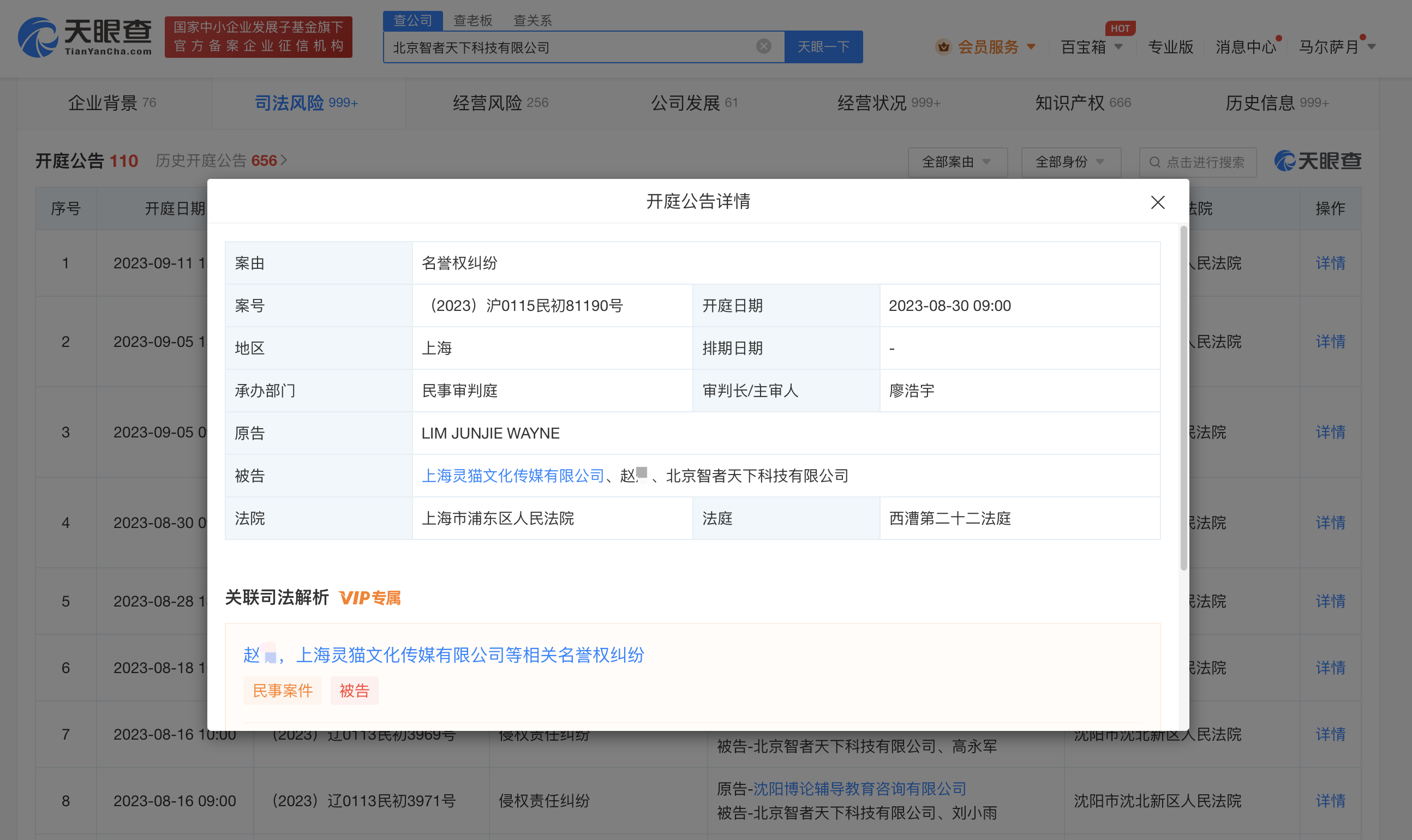Open the 全部身份 dropdown
This screenshot has height=840, width=1412.
tap(1070, 163)
